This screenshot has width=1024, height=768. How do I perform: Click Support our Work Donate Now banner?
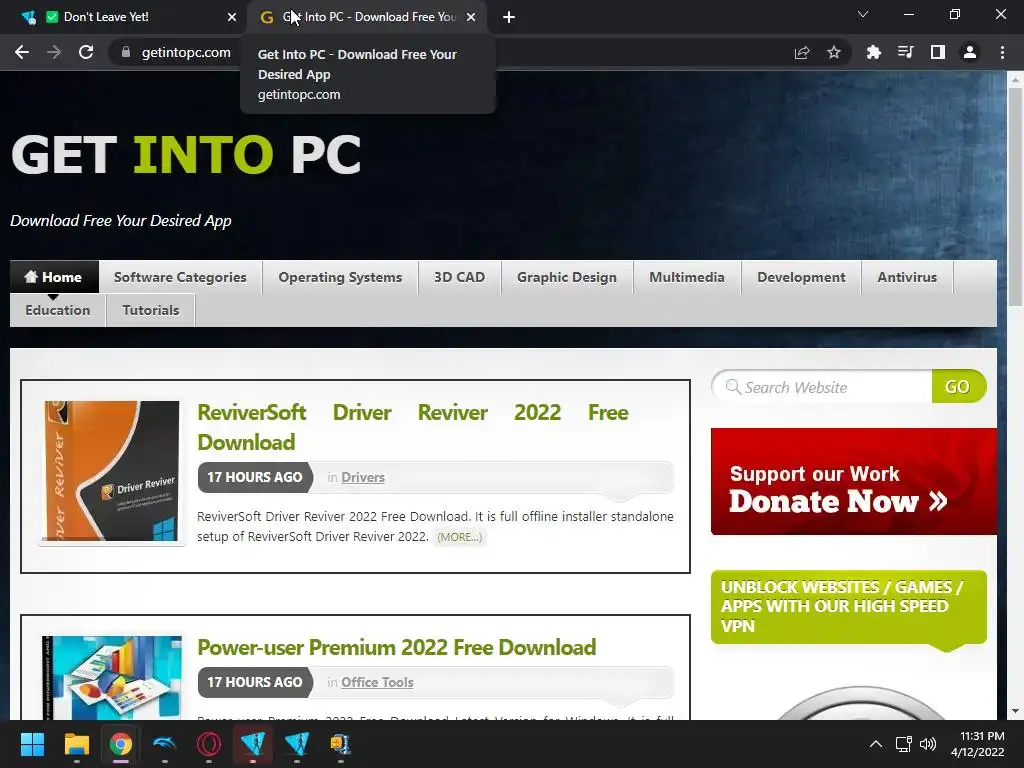(854, 481)
